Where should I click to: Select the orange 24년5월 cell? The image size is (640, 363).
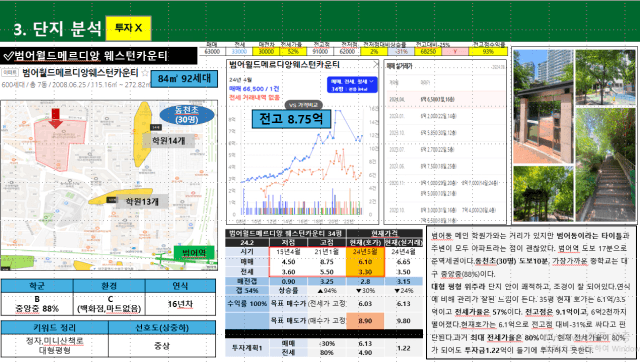click(x=365, y=252)
